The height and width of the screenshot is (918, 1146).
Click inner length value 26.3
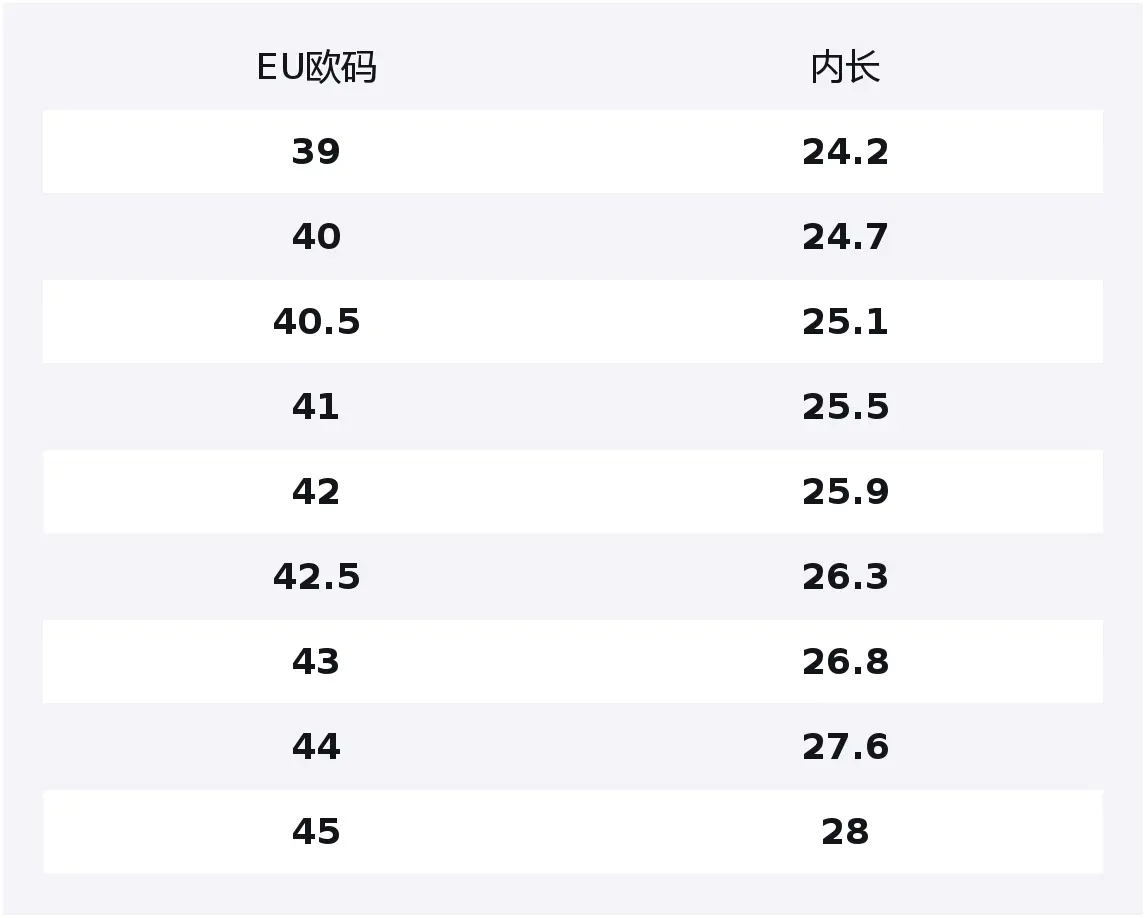(x=845, y=577)
